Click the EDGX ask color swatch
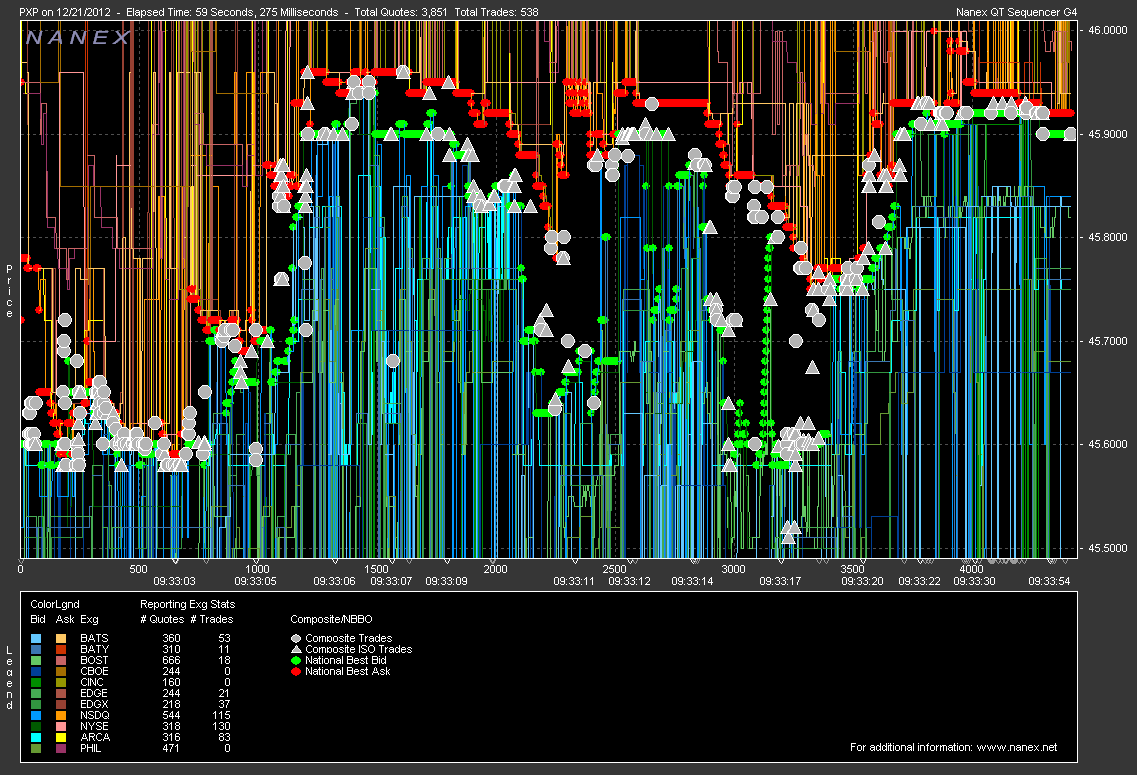 [x=61, y=704]
